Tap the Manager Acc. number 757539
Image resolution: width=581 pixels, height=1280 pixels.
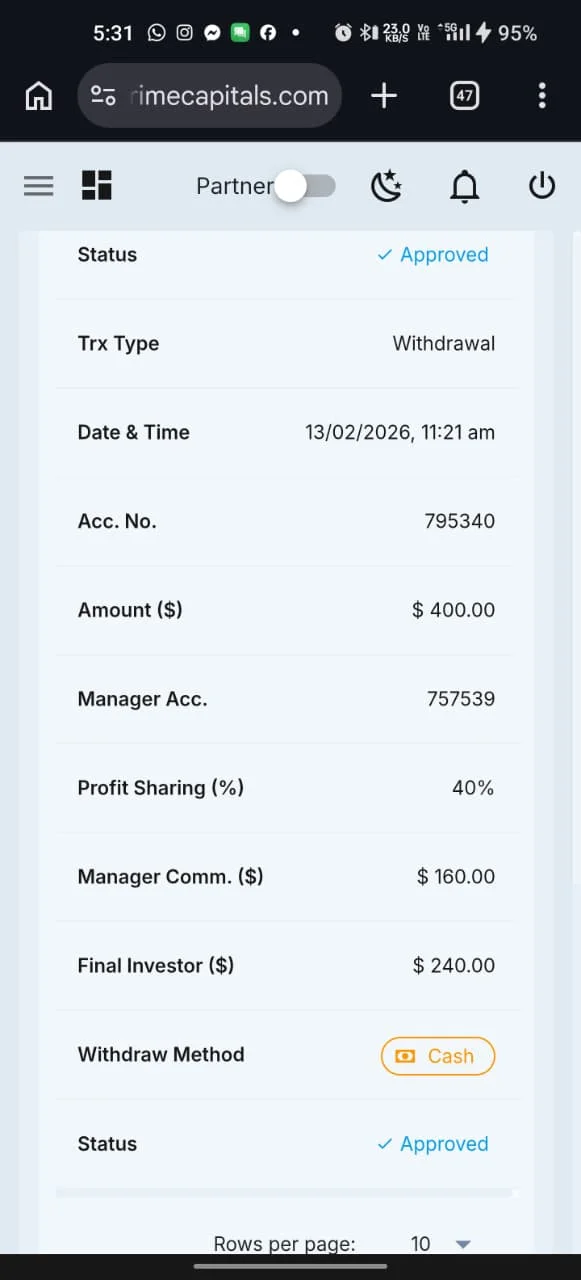[x=461, y=699]
